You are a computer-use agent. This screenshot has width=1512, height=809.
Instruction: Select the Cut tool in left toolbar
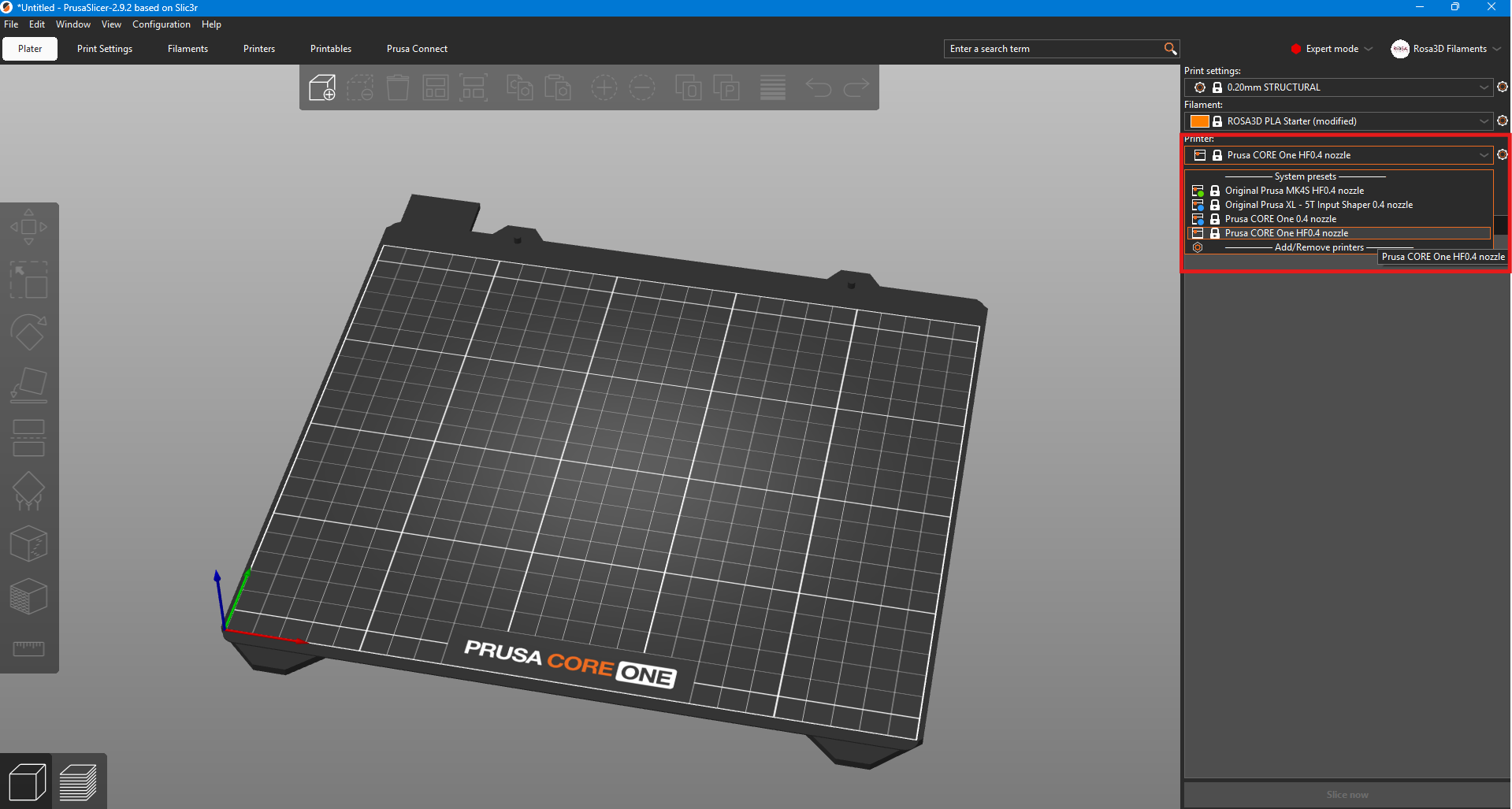pos(28,438)
